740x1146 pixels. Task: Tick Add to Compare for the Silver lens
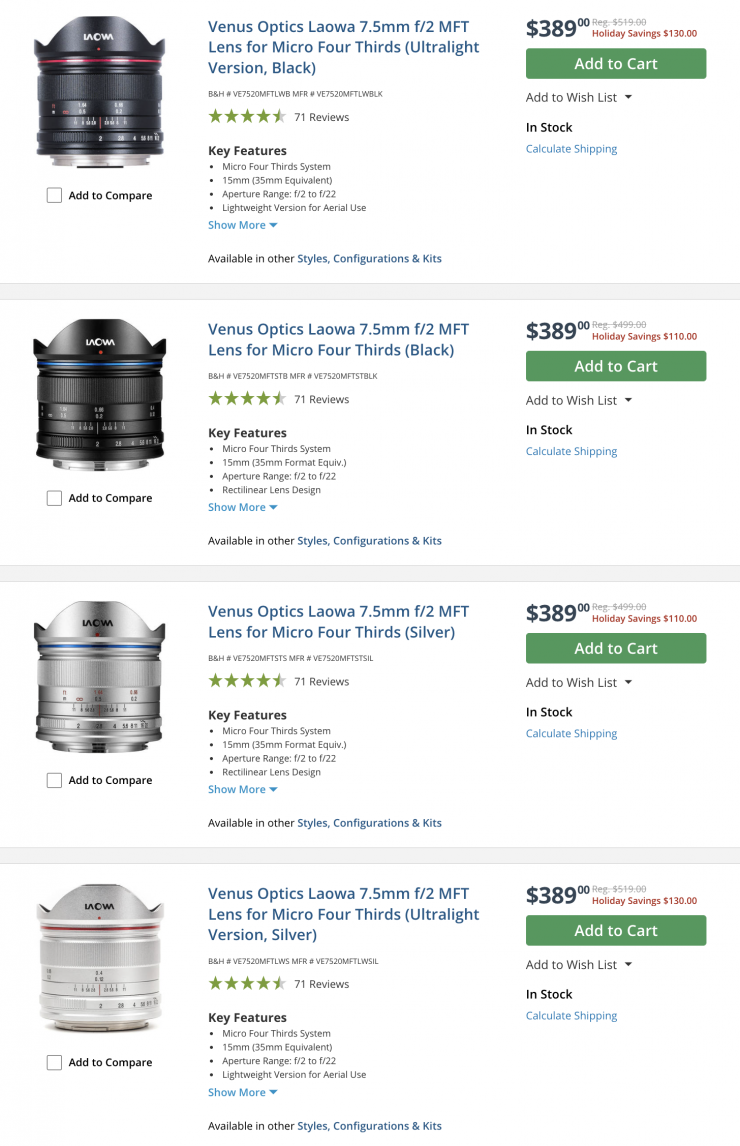click(x=55, y=780)
